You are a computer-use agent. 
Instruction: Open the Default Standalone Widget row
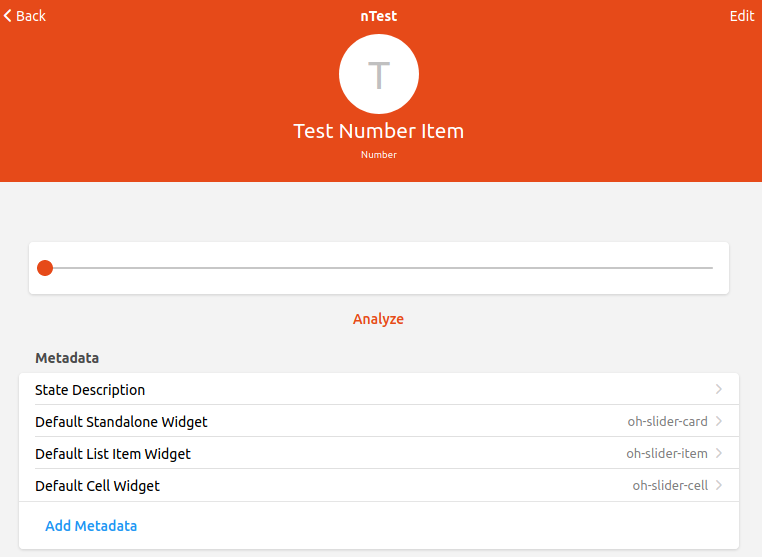(x=121, y=422)
